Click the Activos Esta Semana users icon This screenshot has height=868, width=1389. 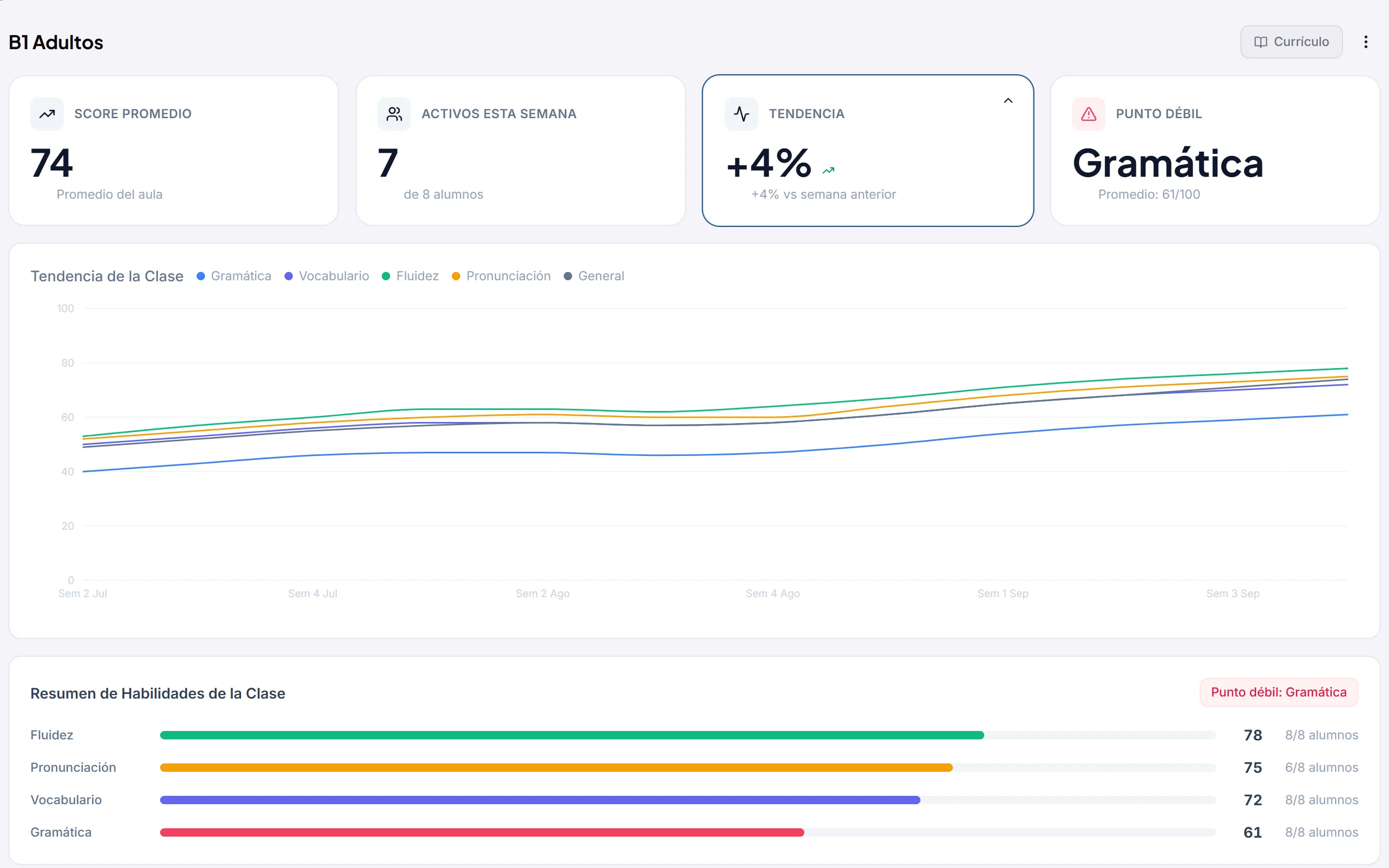394,114
